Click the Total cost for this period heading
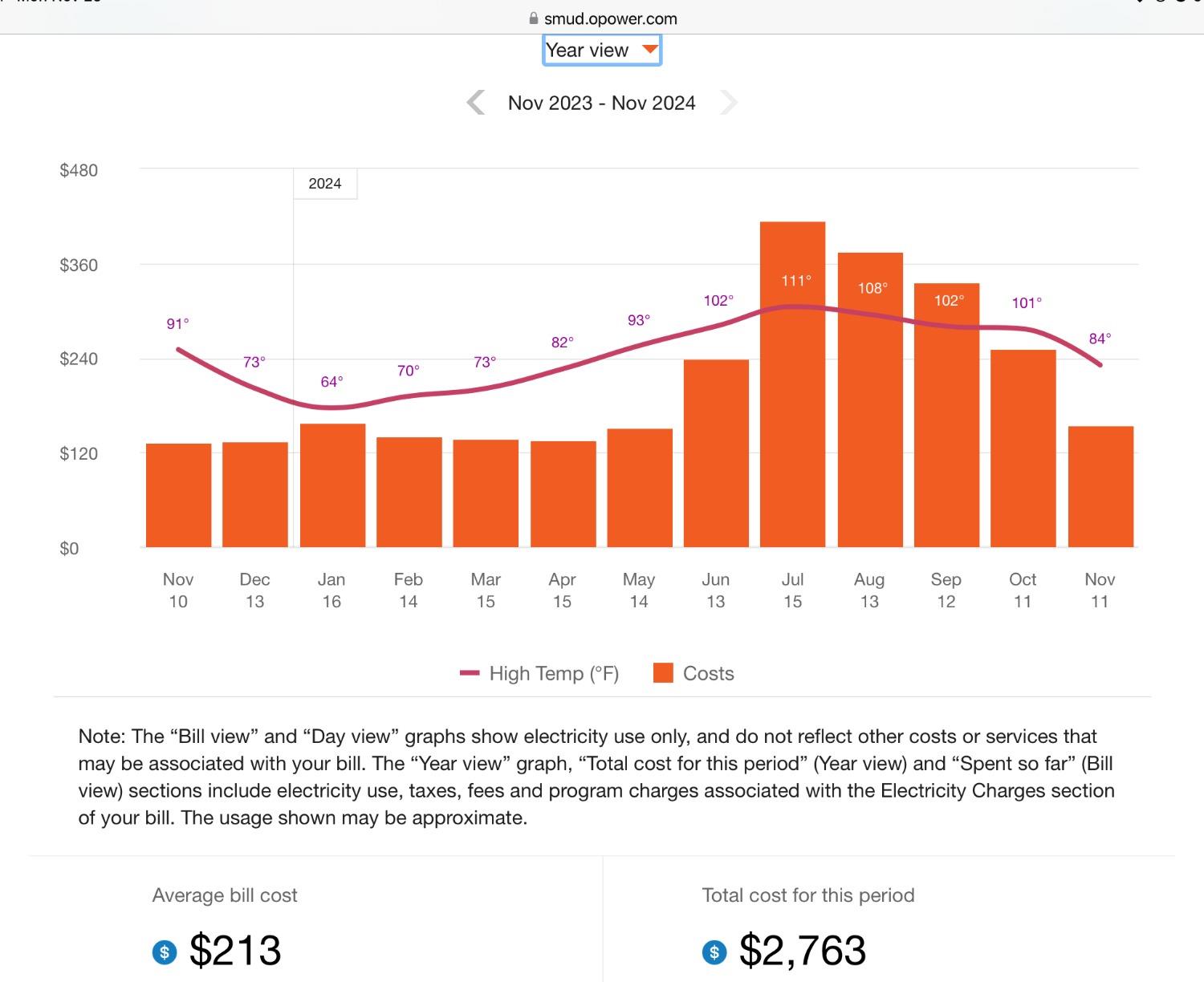 click(x=808, y=895)
